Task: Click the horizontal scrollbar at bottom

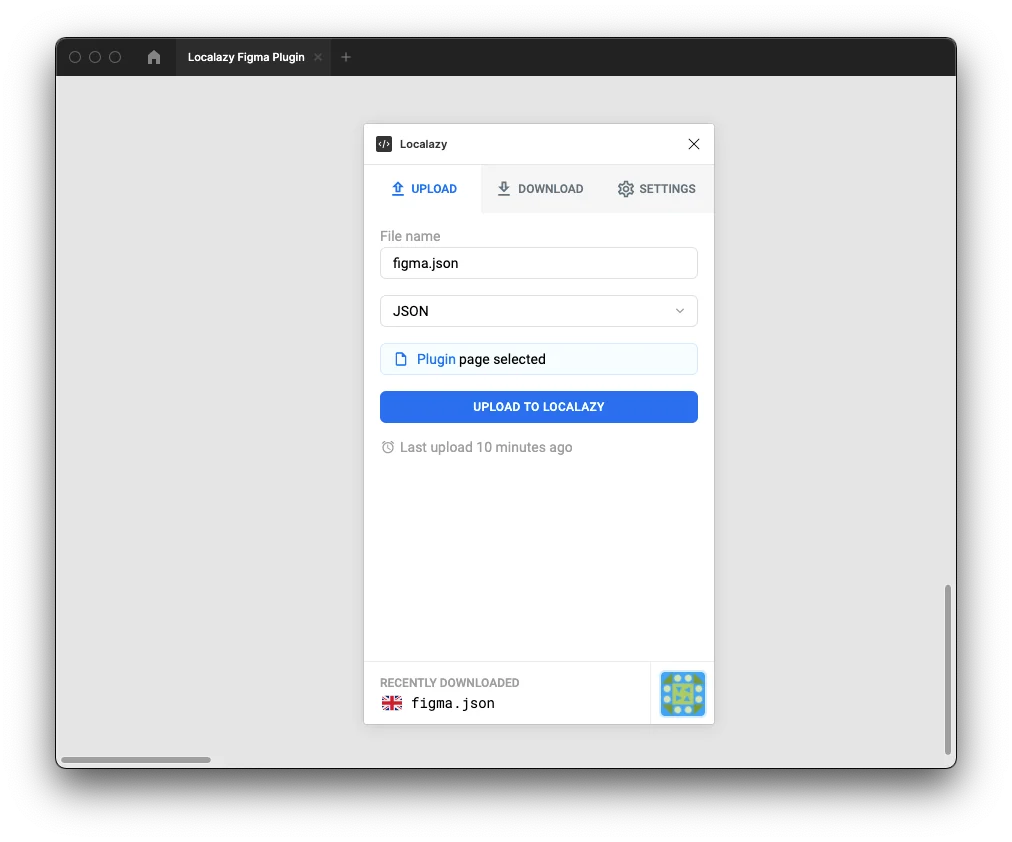Action: (x=136, y=759)
